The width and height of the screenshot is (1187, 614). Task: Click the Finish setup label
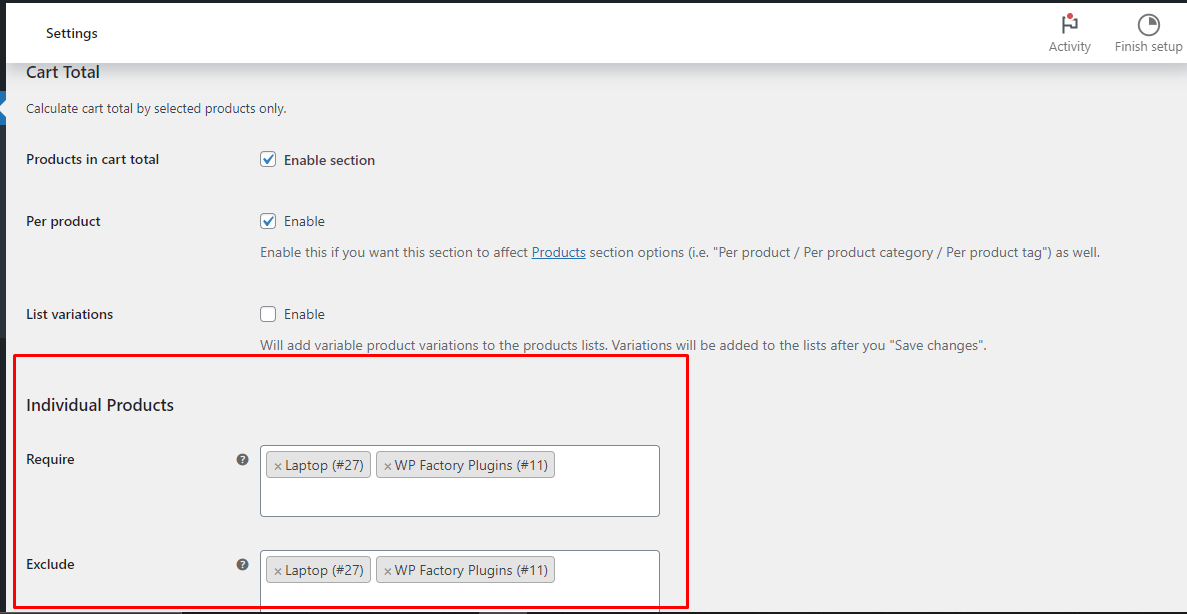point(1148,47)
